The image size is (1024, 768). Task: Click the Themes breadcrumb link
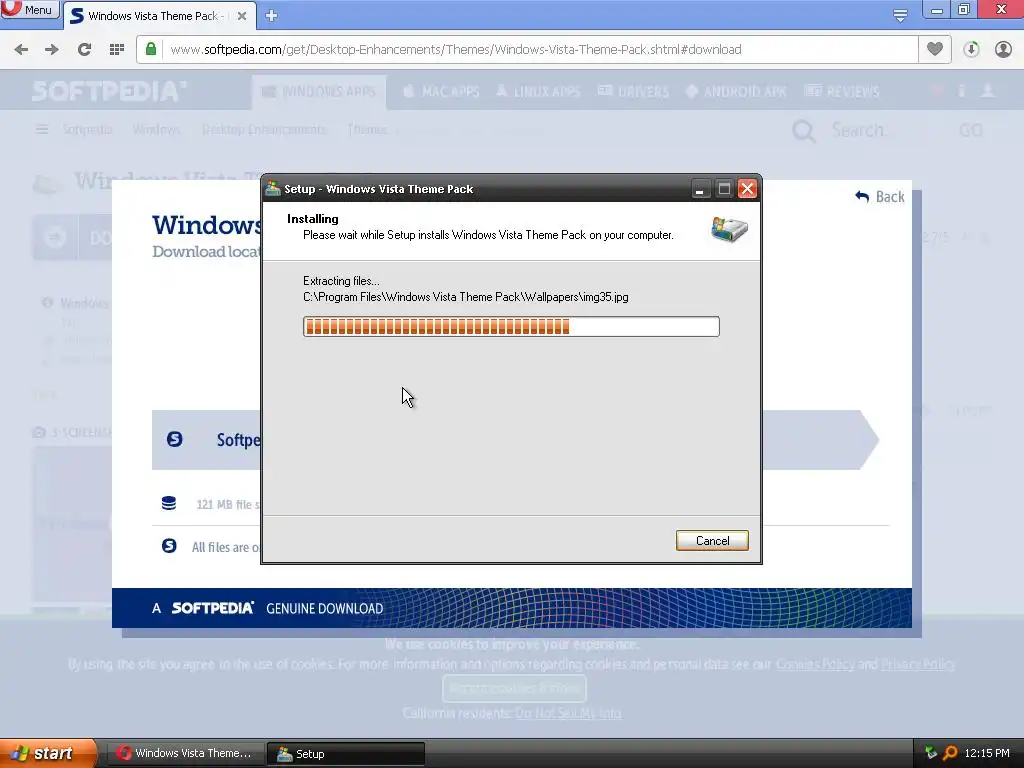368,129
